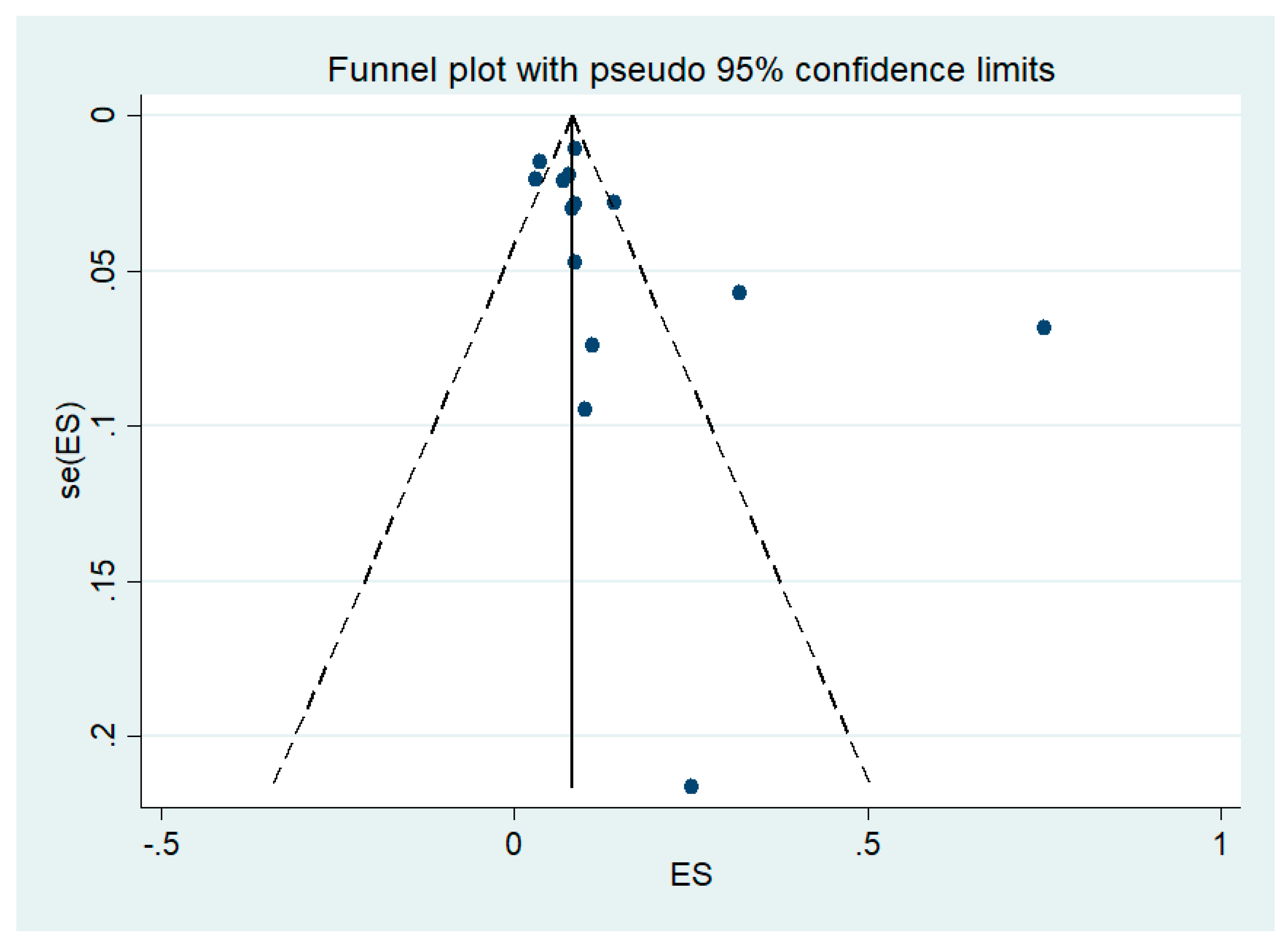
Task: Click the data point just above the .1 gridline
Action: coord(585,409)
